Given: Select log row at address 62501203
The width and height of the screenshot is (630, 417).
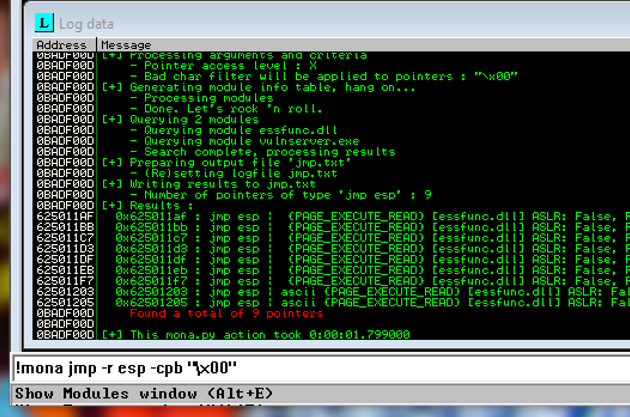Looking at the screenshot, I should pos(65,292).
